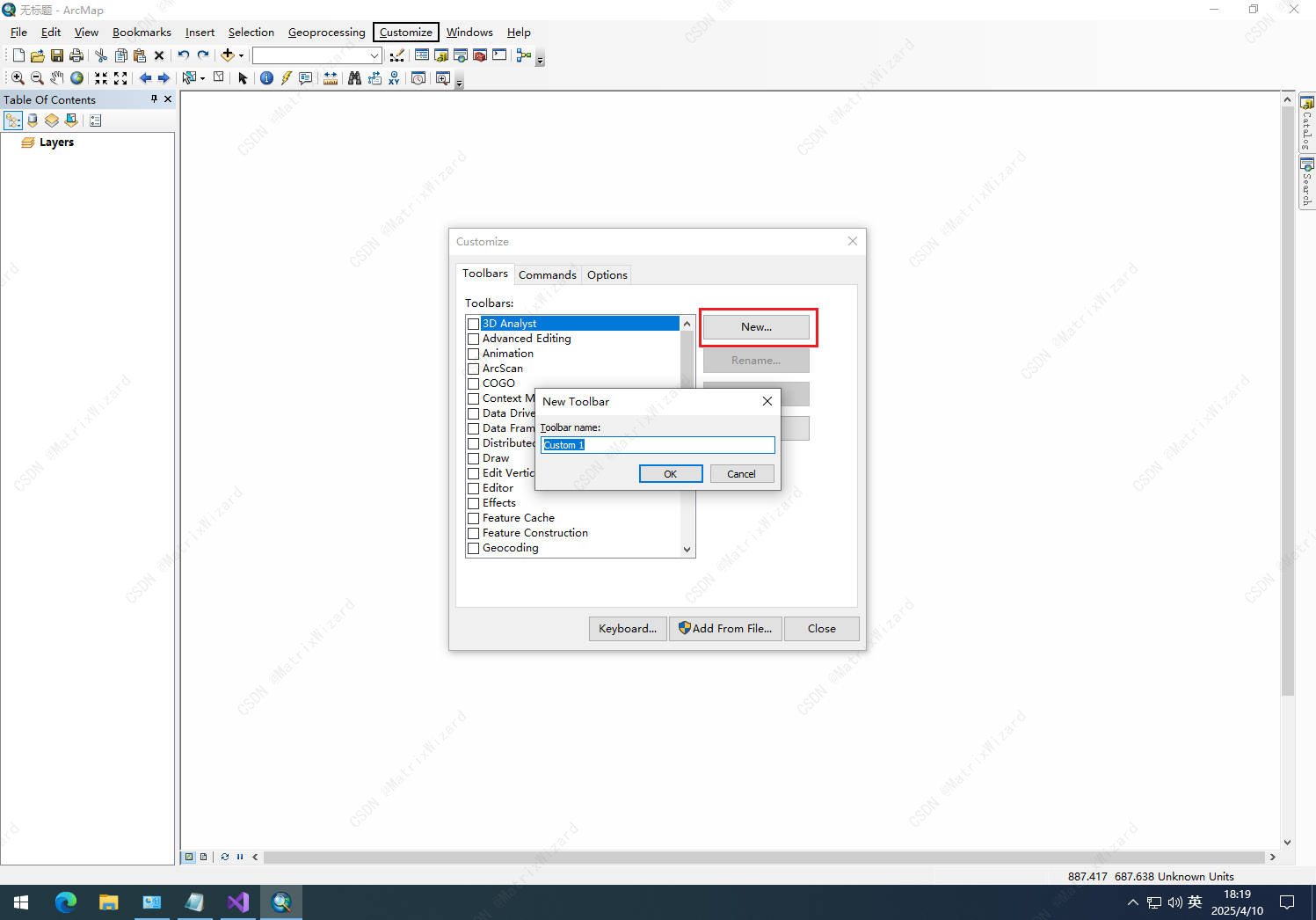Open the ArcToolbox red toolbox icon

coord(479,55)
